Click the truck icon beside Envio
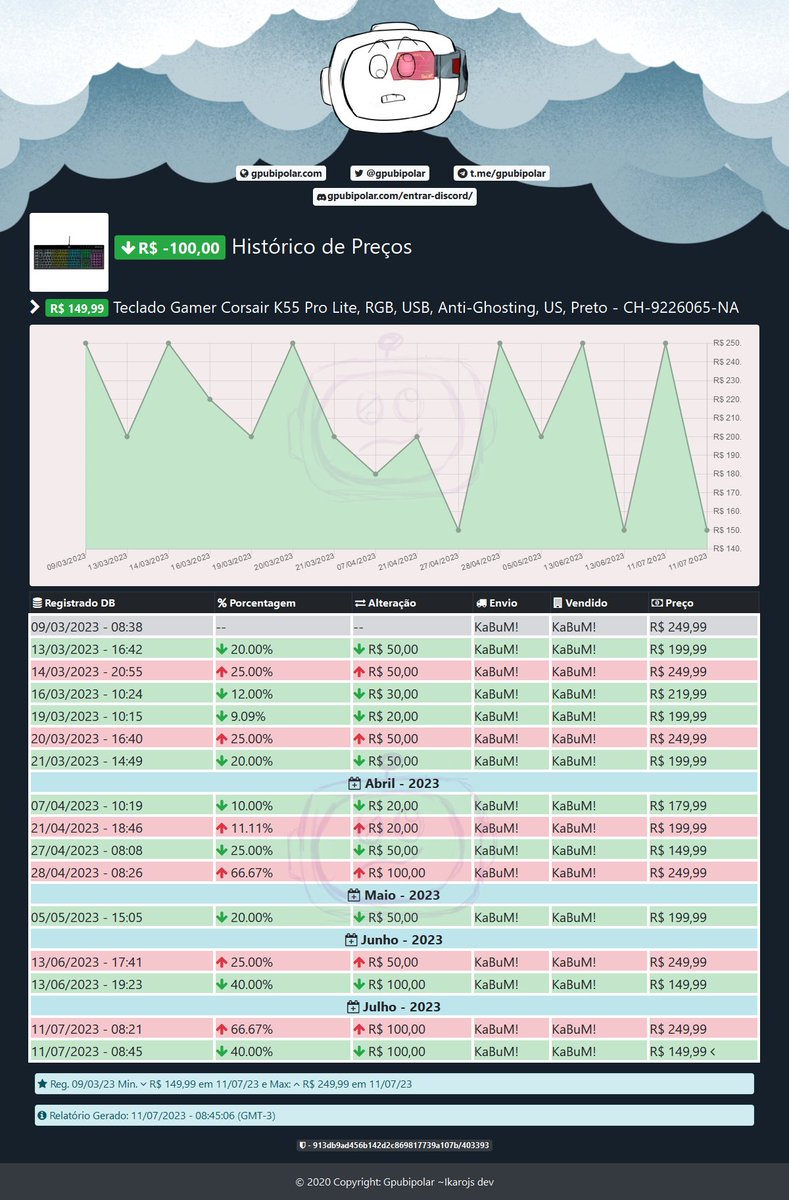Viewport: 789px width, 1200px height. click(481, 603)
